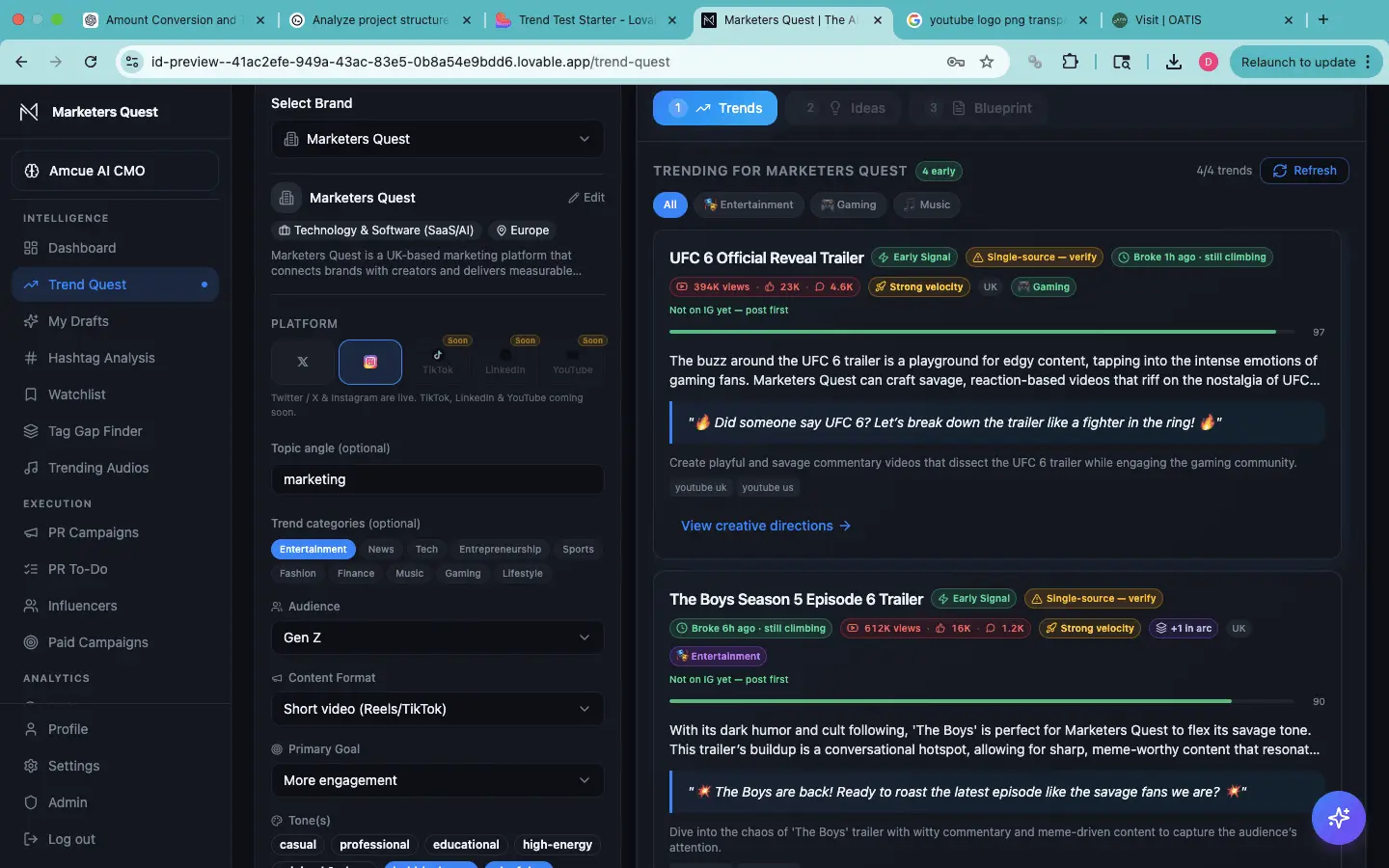Toggle the Sports trend category chip
The height and width of the screenshot is (868, 1389).
tap(579, 549)
